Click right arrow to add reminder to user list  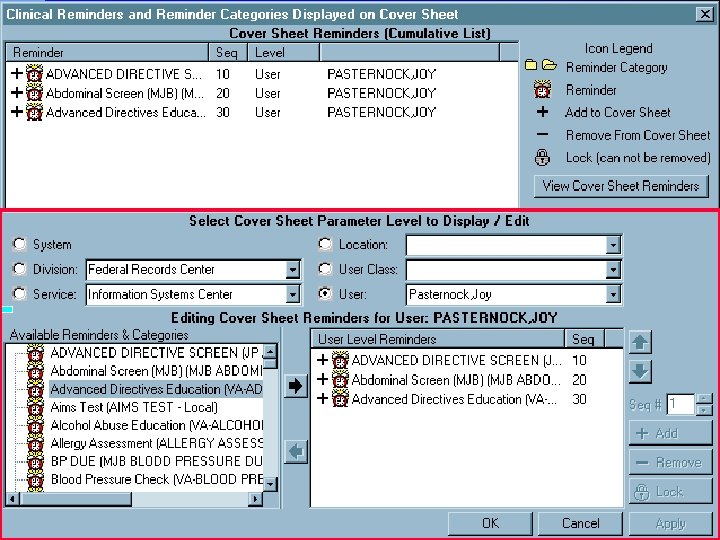pos(296,386)
